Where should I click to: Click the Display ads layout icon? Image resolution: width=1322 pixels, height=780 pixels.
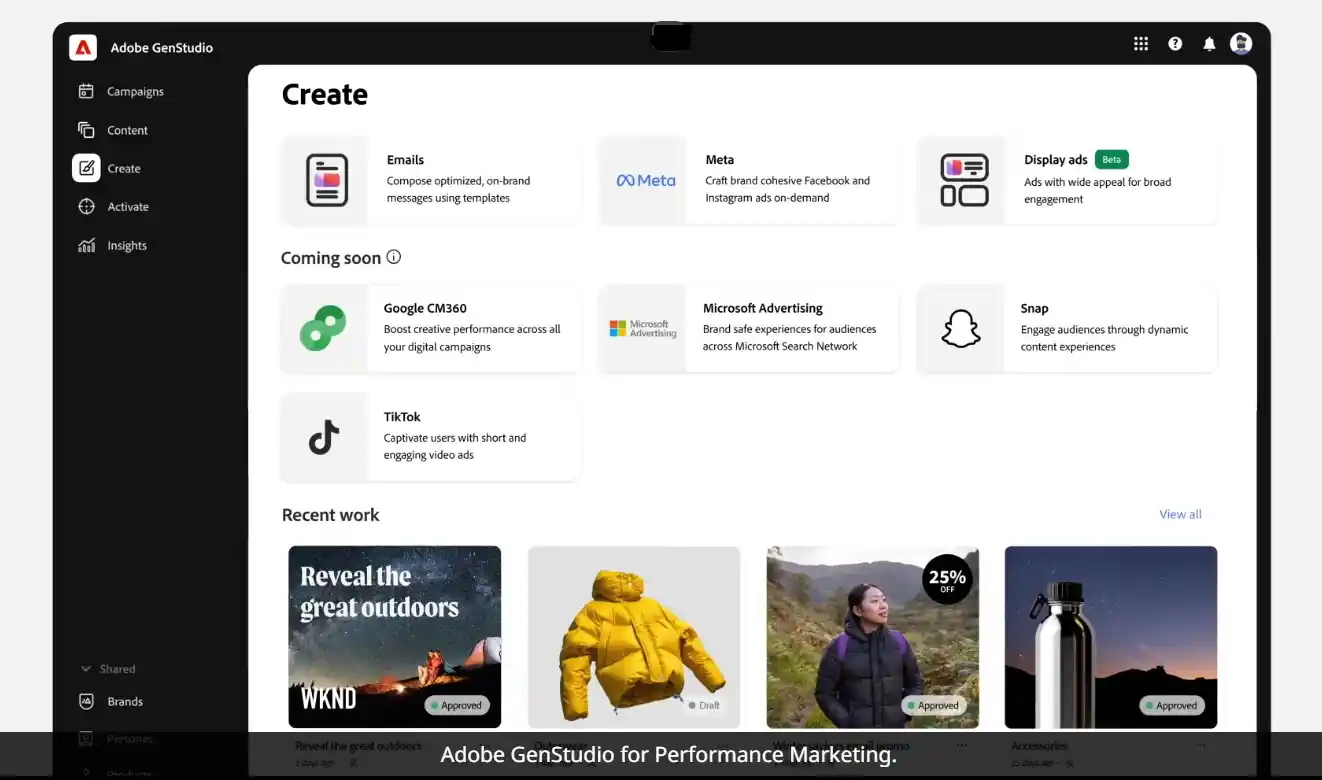point(964,180)
